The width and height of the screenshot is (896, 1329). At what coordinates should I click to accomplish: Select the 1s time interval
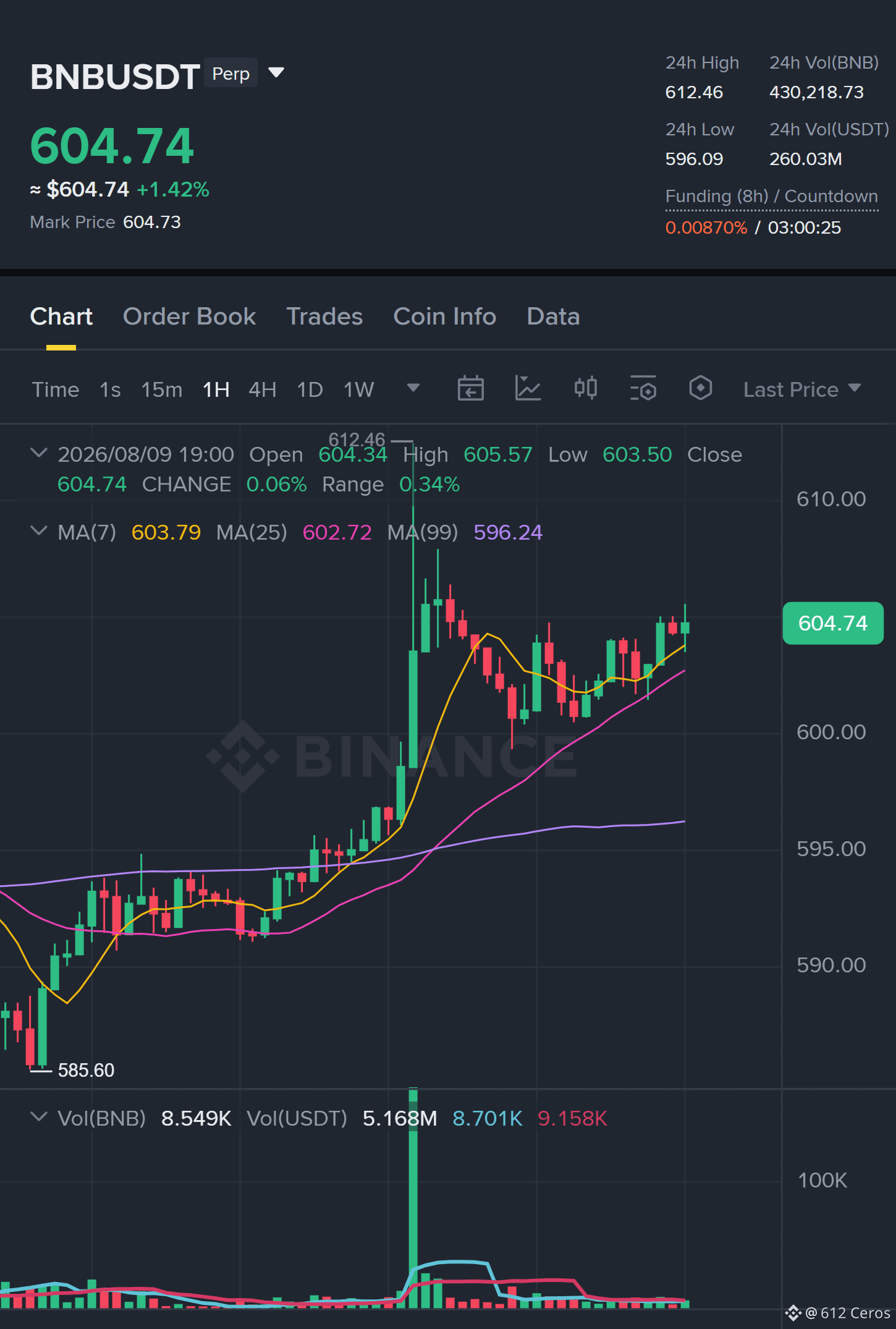point(110,389)
